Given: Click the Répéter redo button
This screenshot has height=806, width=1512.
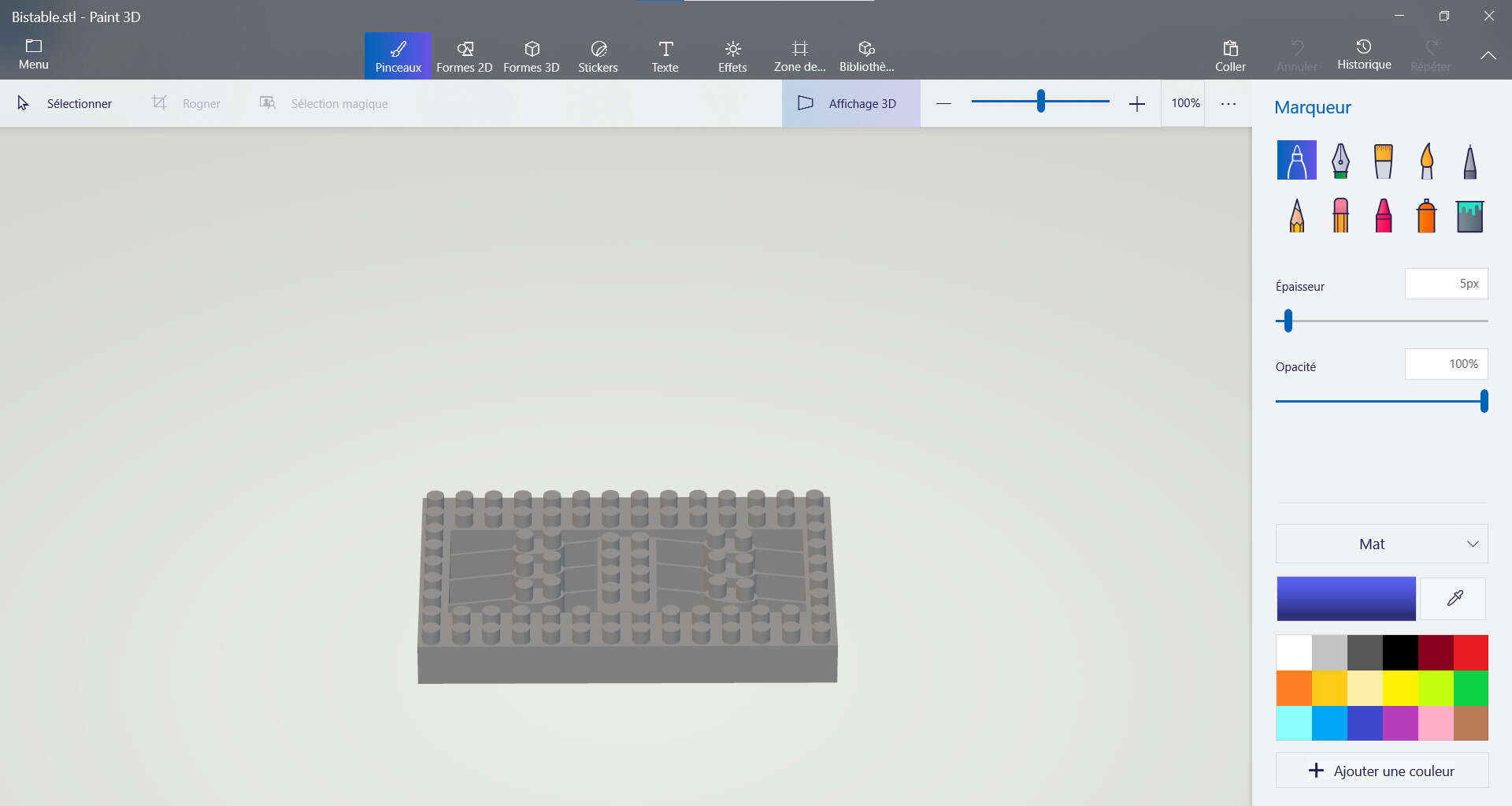Looking at the screenshot, I should point(1430,56).
